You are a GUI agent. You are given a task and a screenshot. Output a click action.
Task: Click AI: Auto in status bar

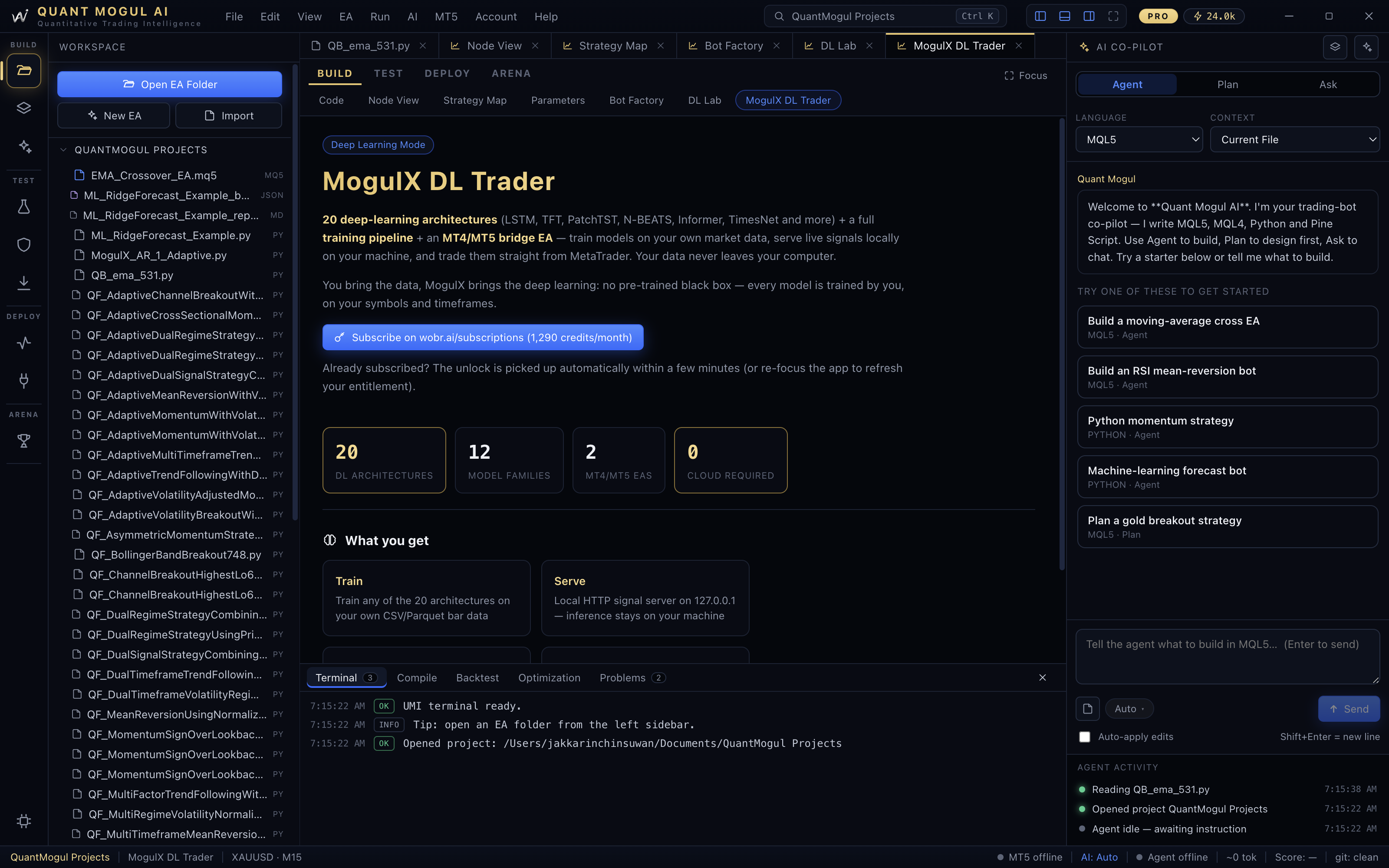[1099, 857]
